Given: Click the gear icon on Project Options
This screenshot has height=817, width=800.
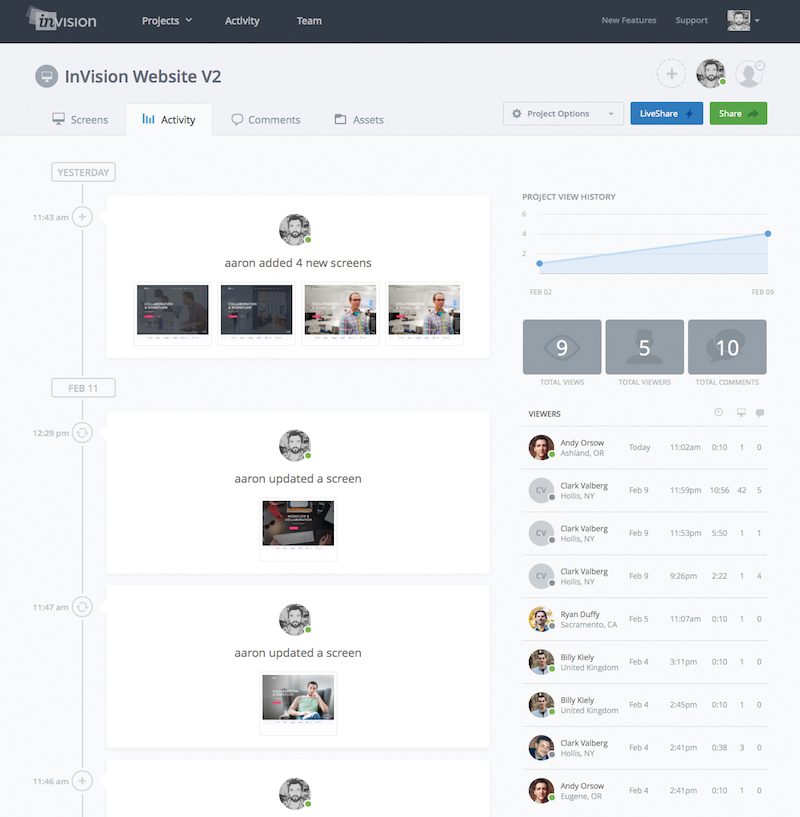Looking at the screenshot, I should click(517, 113).
